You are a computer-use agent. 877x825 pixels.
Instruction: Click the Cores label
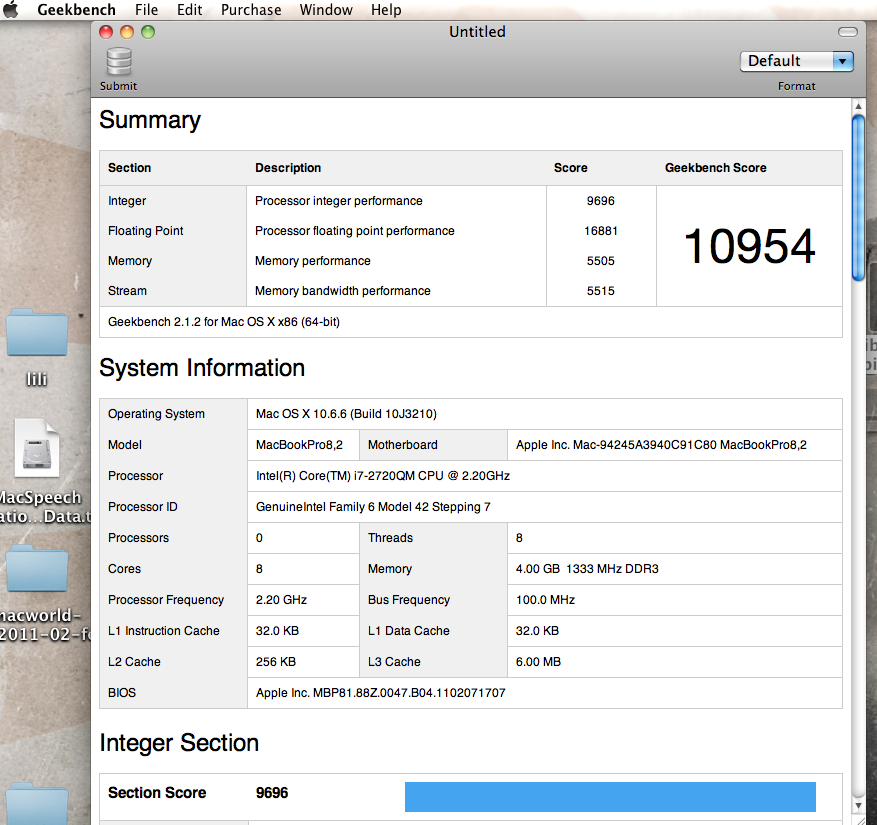click(x=125, y=569)
